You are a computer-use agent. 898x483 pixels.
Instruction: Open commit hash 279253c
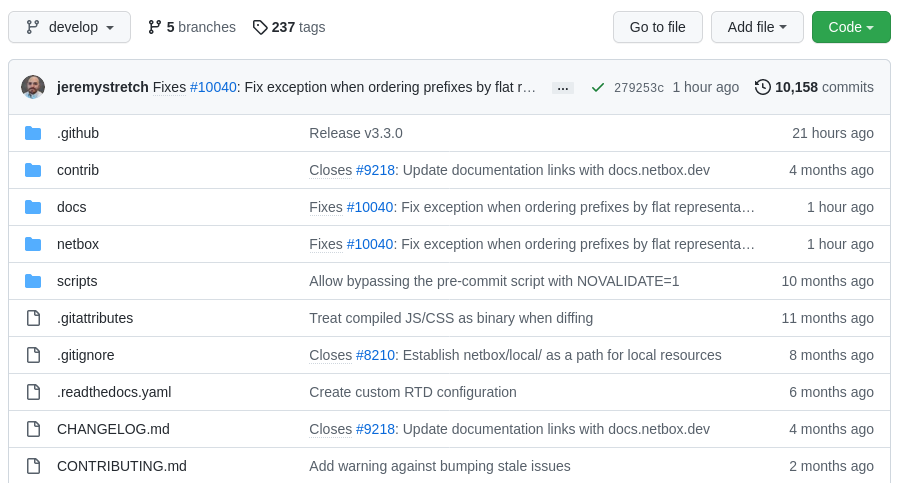pyautogui.click(x=639, y=88)
